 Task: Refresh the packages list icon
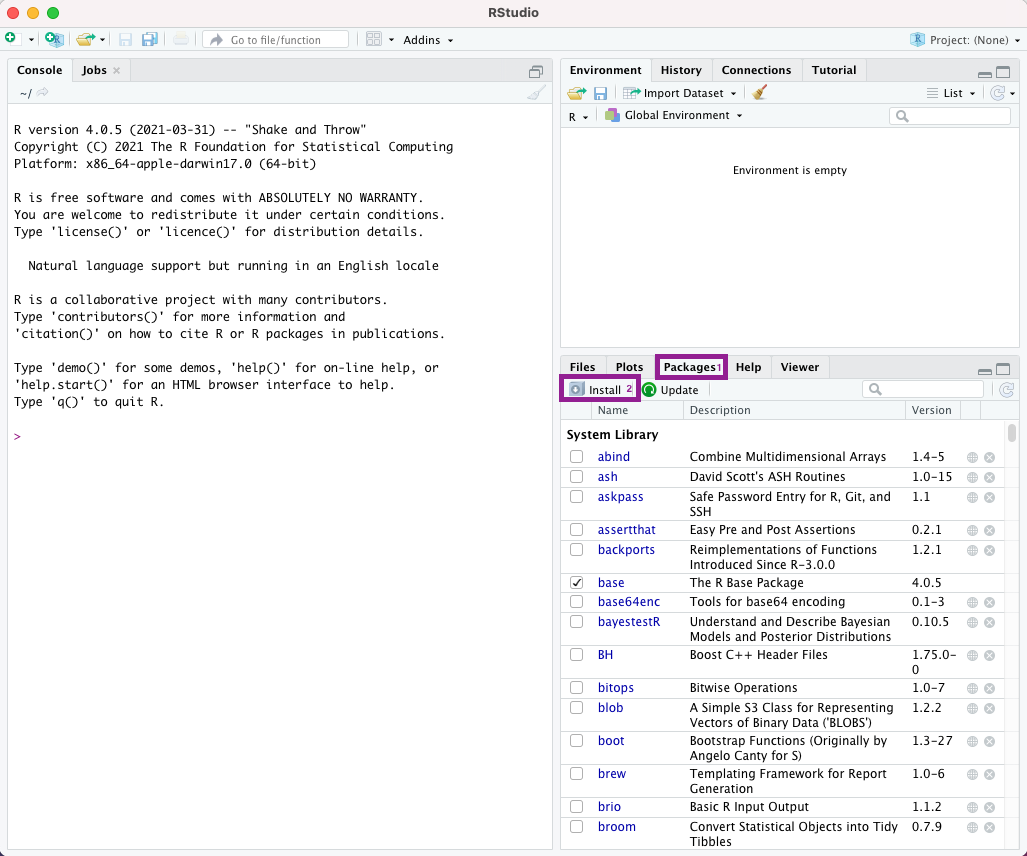tap(1006, 390)
